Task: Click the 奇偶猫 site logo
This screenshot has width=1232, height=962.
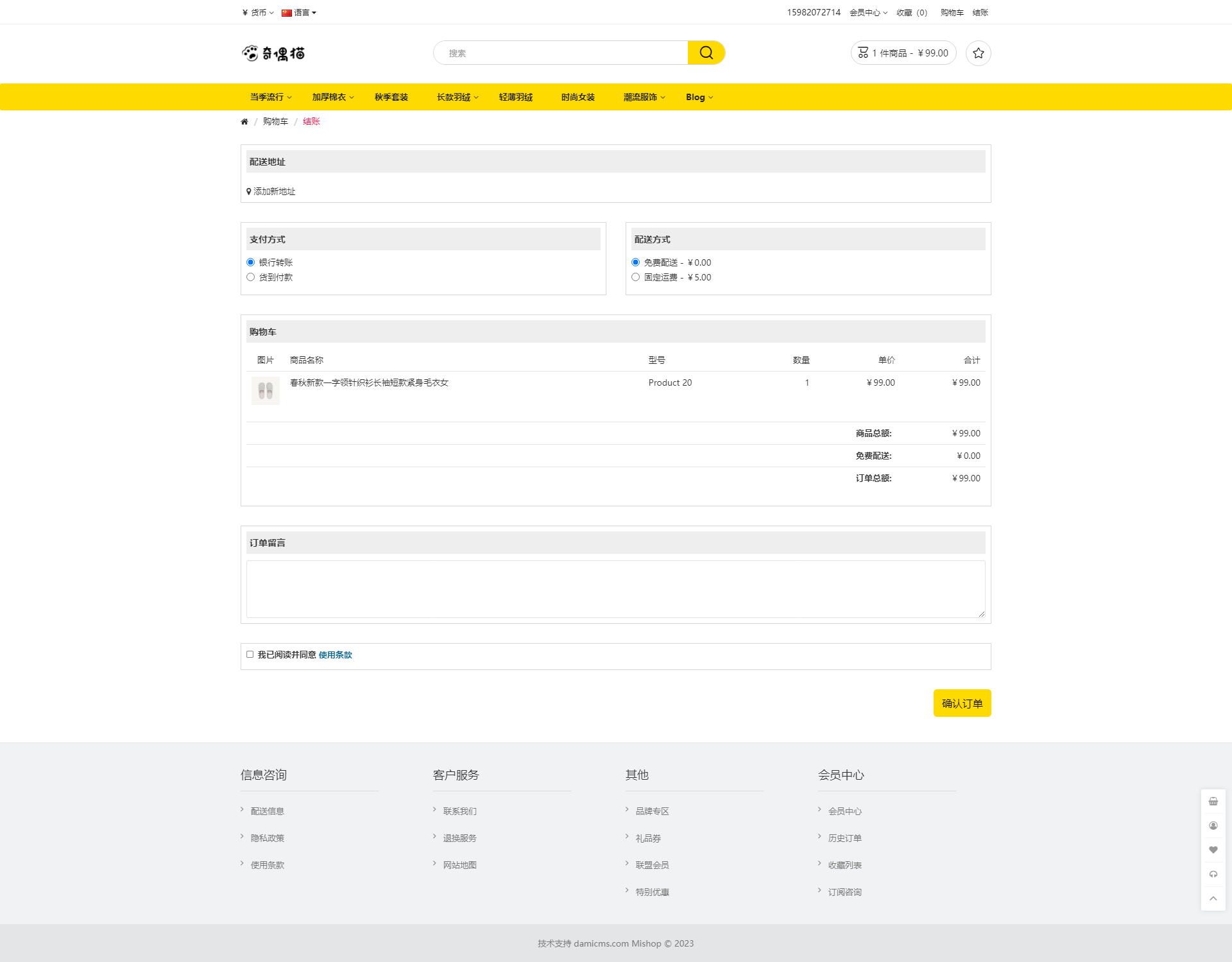Action: 273,53
